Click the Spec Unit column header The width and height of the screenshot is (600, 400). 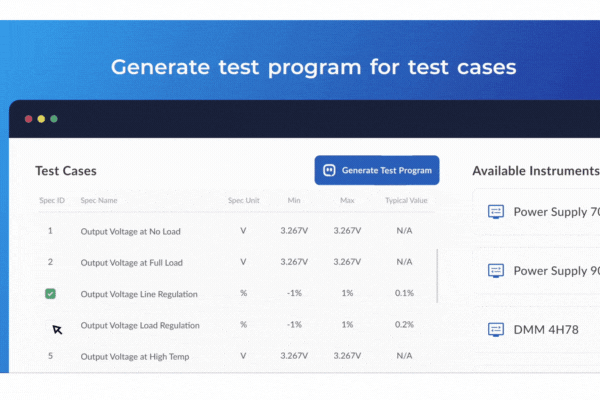(243, 200)
